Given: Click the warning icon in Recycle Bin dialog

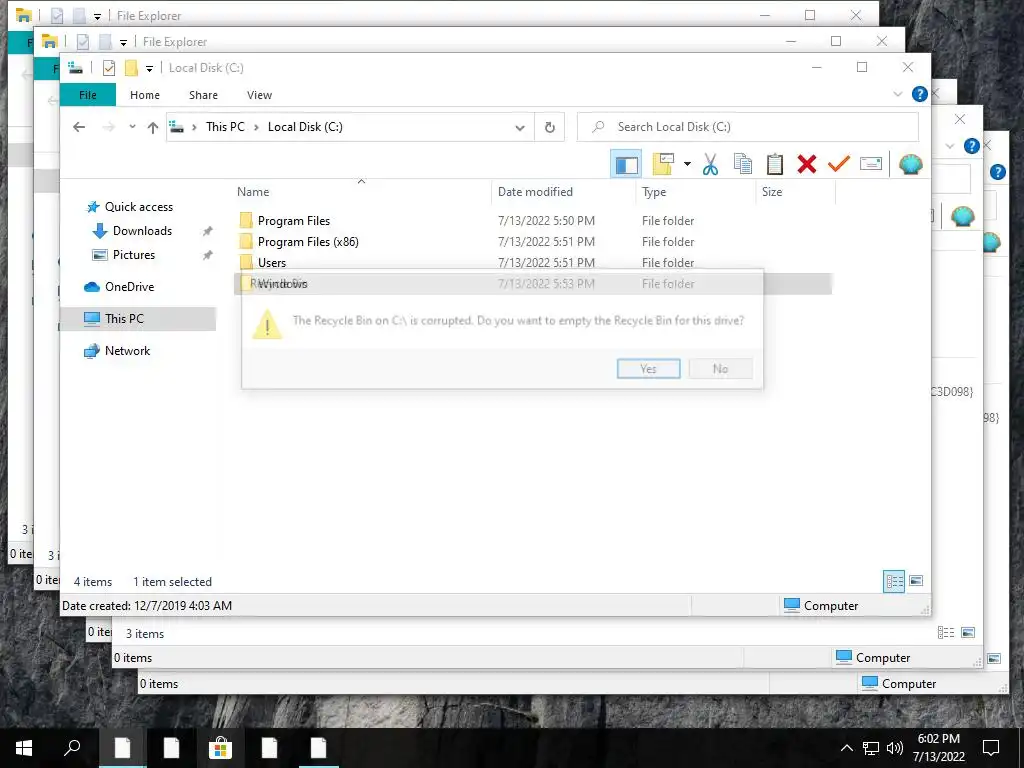Looking at the screenshot, I should click(267, 325).
